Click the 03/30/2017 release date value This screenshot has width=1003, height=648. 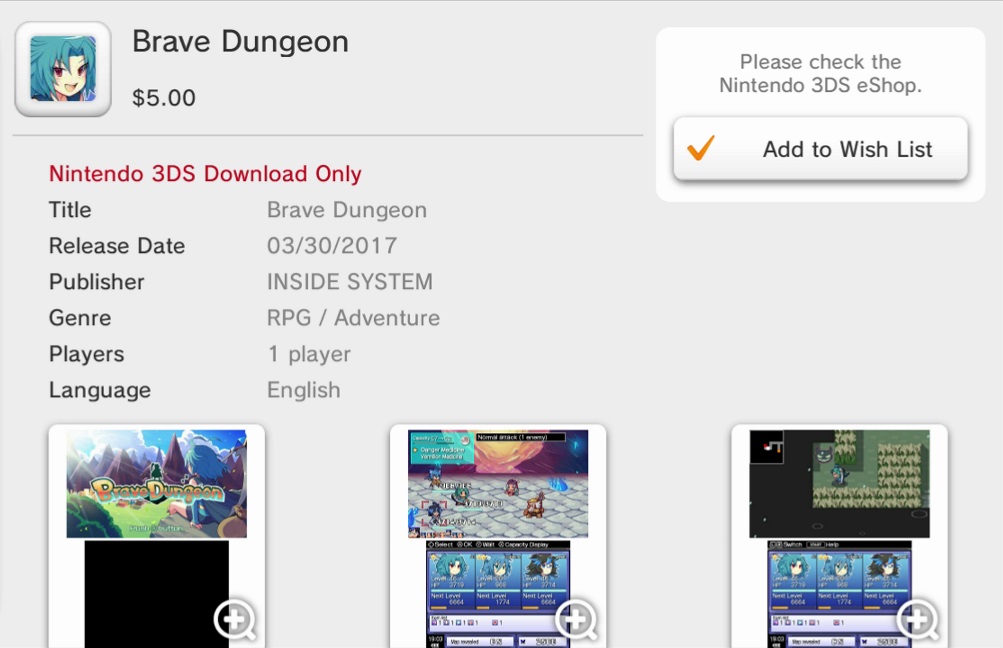(332, 246)
